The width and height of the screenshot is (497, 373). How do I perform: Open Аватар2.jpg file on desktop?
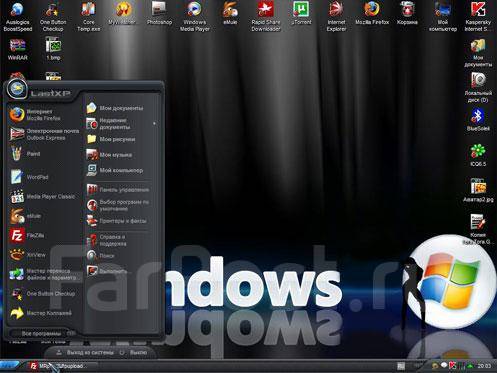click(478, 191)
